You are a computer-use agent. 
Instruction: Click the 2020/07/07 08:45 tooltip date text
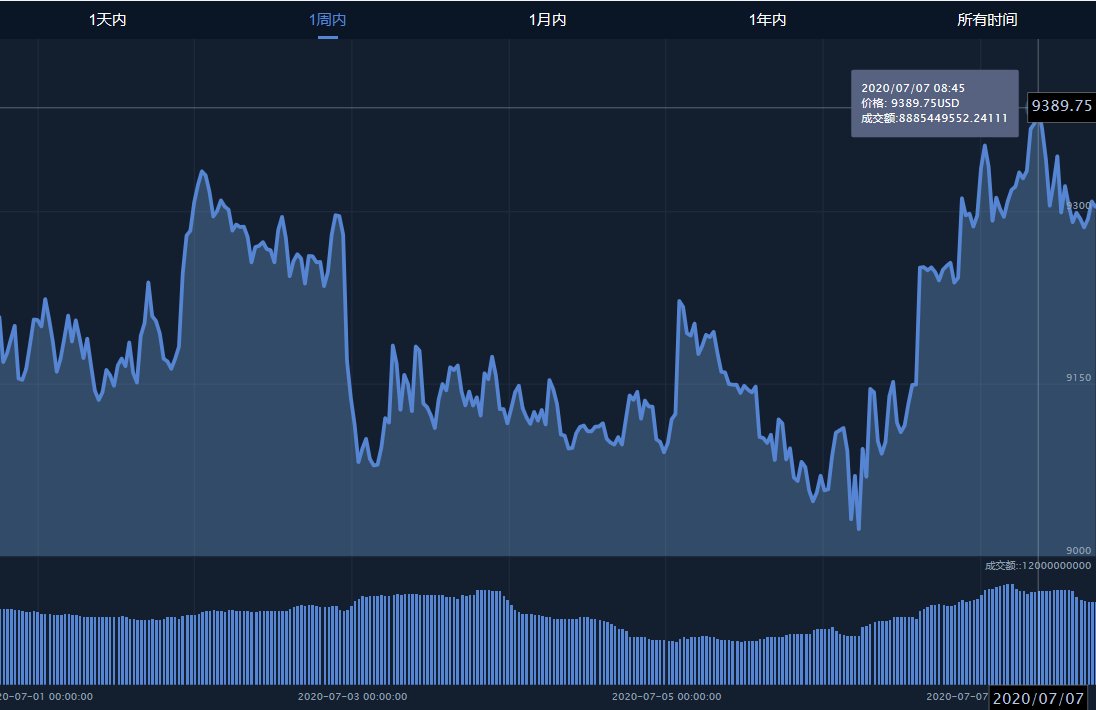(913, 88)
